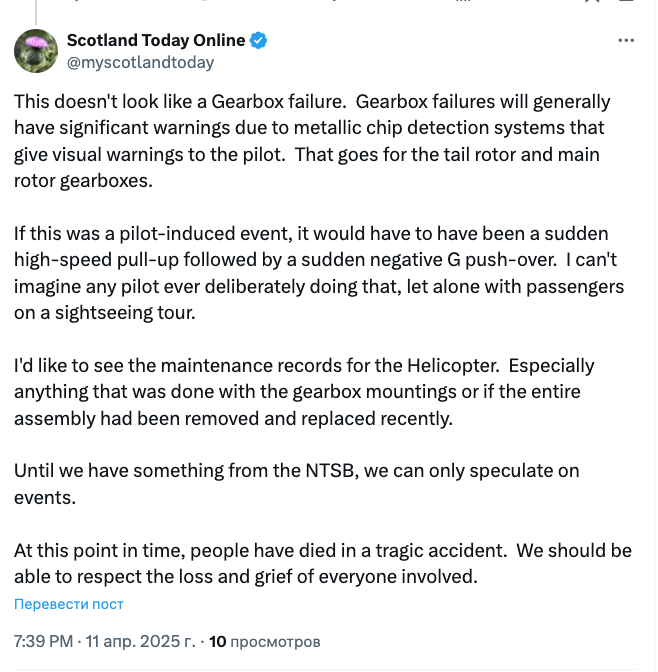Click the partially visible share icon at top right
The width and height of the screenshot is (658, 672).
[x=626, y=1]
